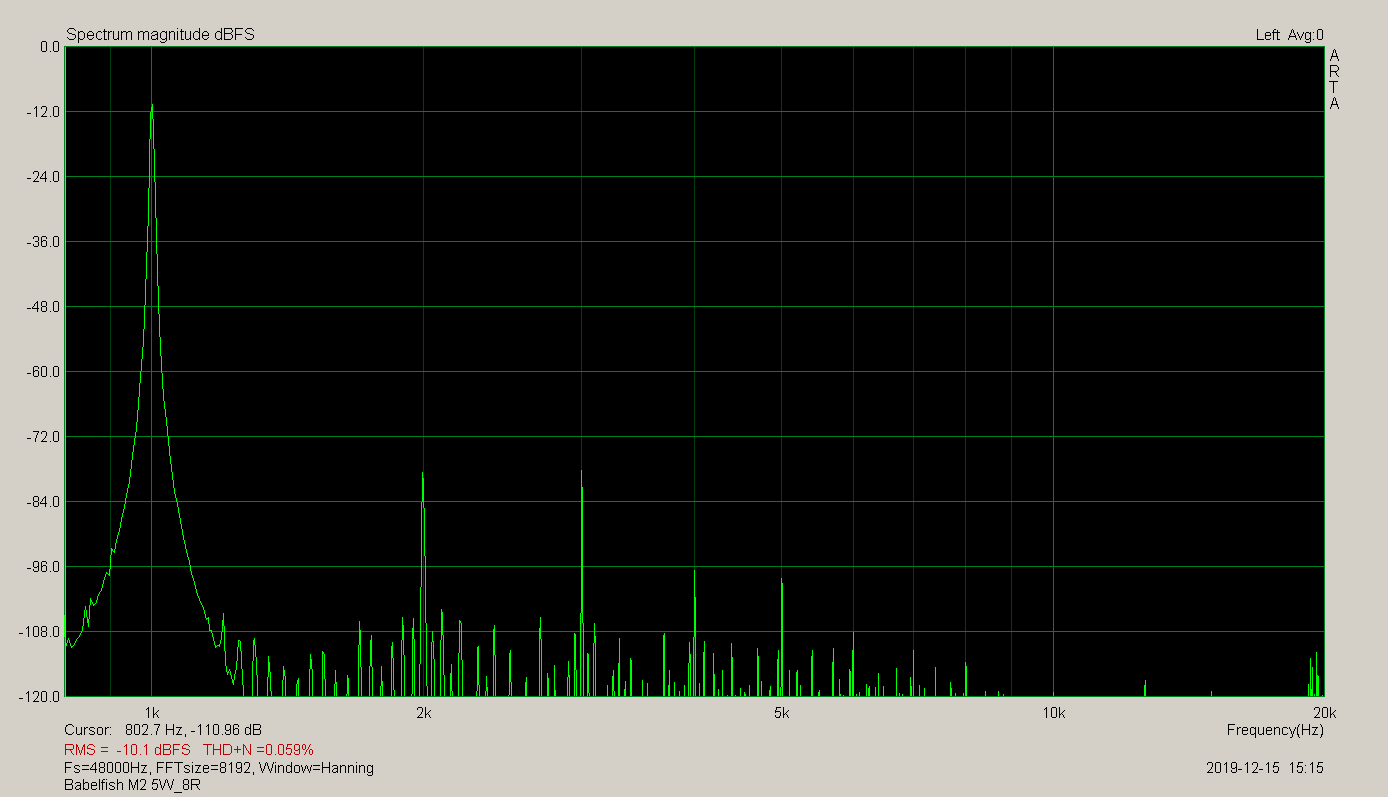Viewport: 1388px width, 797px height.
Task: Click the 0.0 dB axis label
Action: pos(48,47)
